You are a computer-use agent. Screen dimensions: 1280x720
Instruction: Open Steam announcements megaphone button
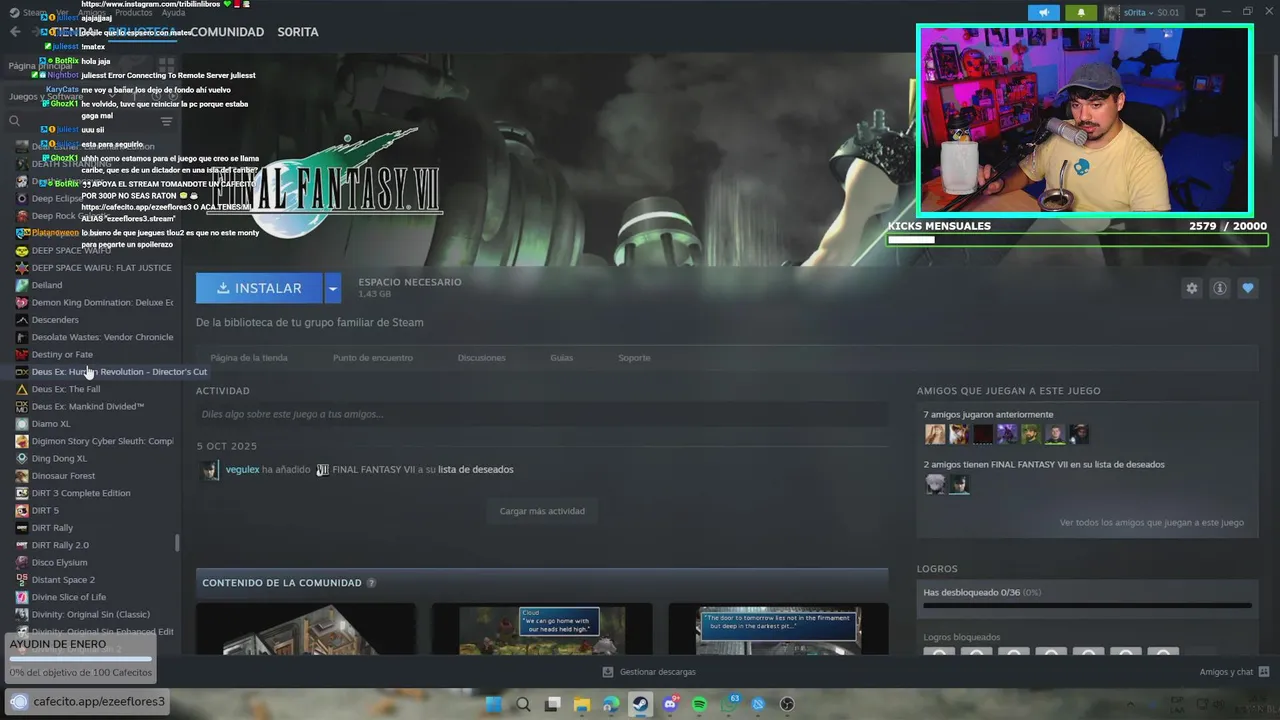pyautogui.click(x=1043, y=13)
